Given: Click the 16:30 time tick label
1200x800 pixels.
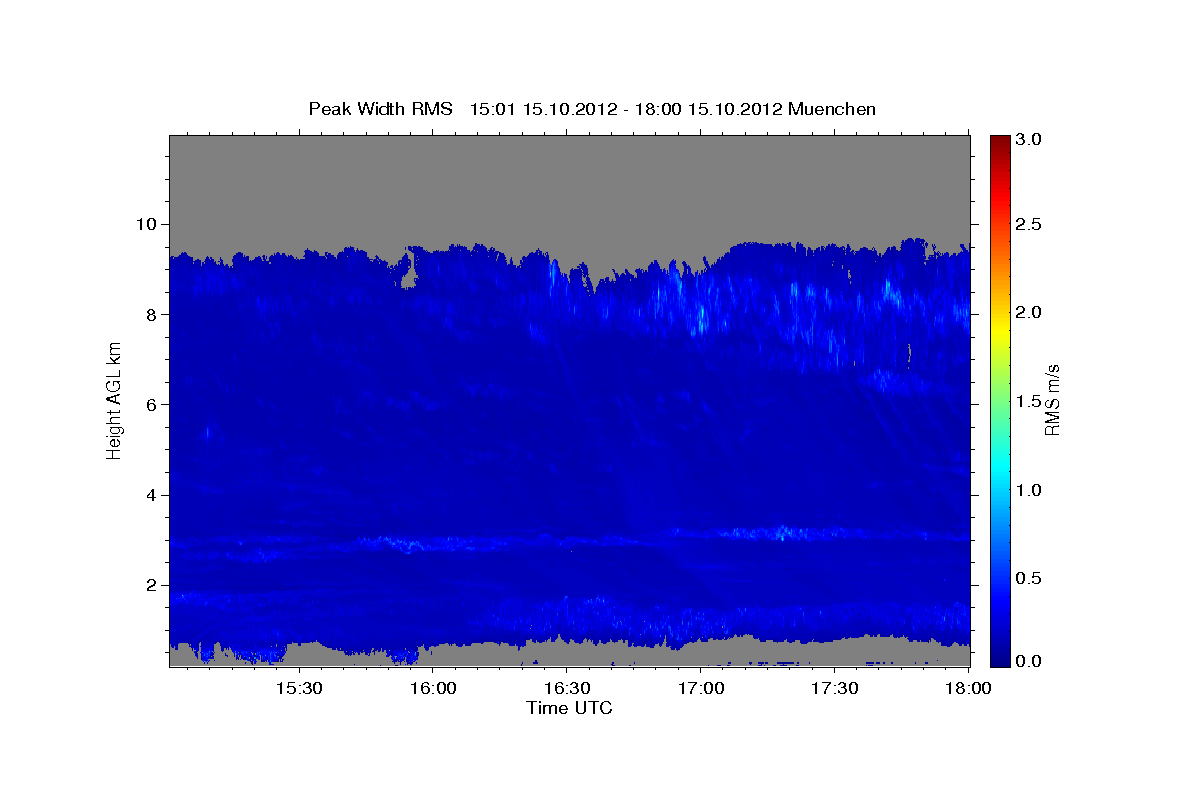Looking at the screenshot, I should [x=567, y=689].
